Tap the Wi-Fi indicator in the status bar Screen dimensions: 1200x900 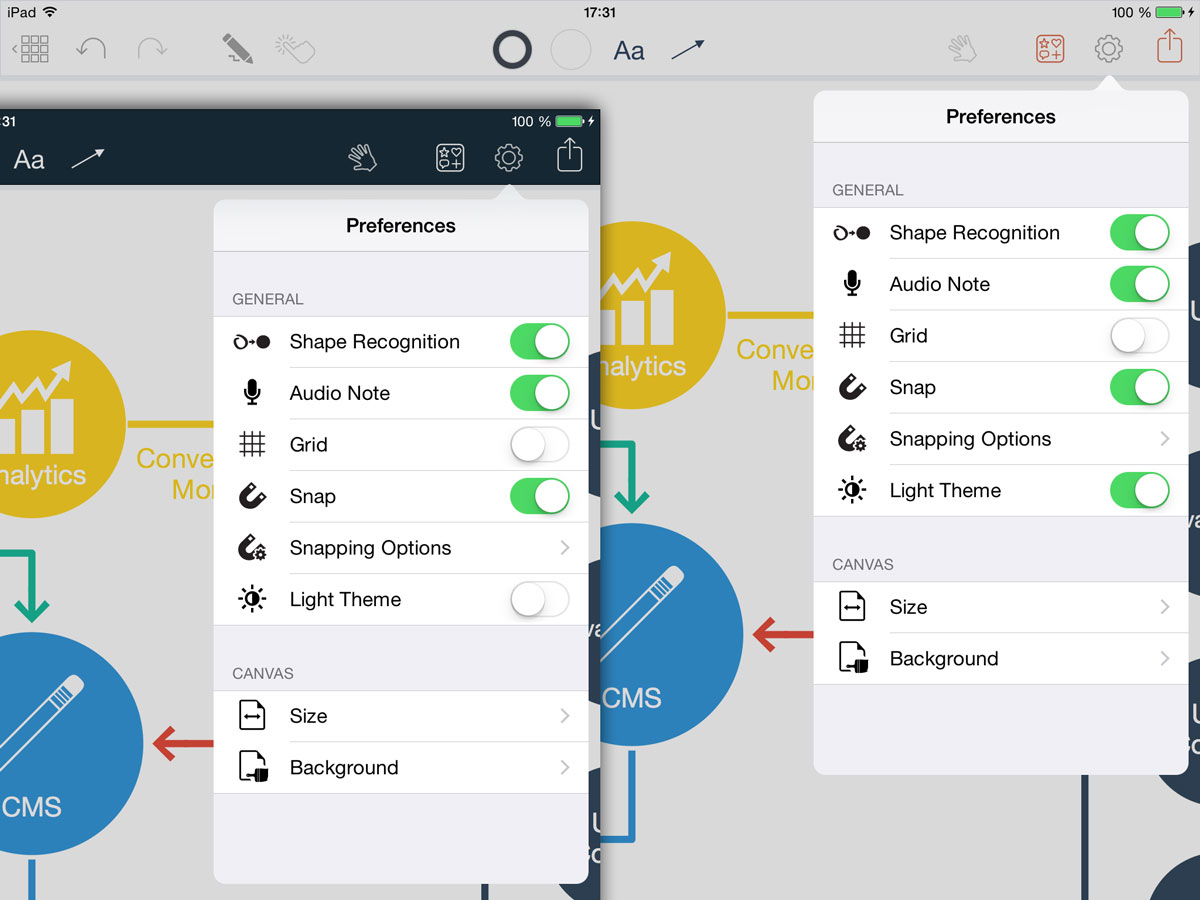[50, 12]
